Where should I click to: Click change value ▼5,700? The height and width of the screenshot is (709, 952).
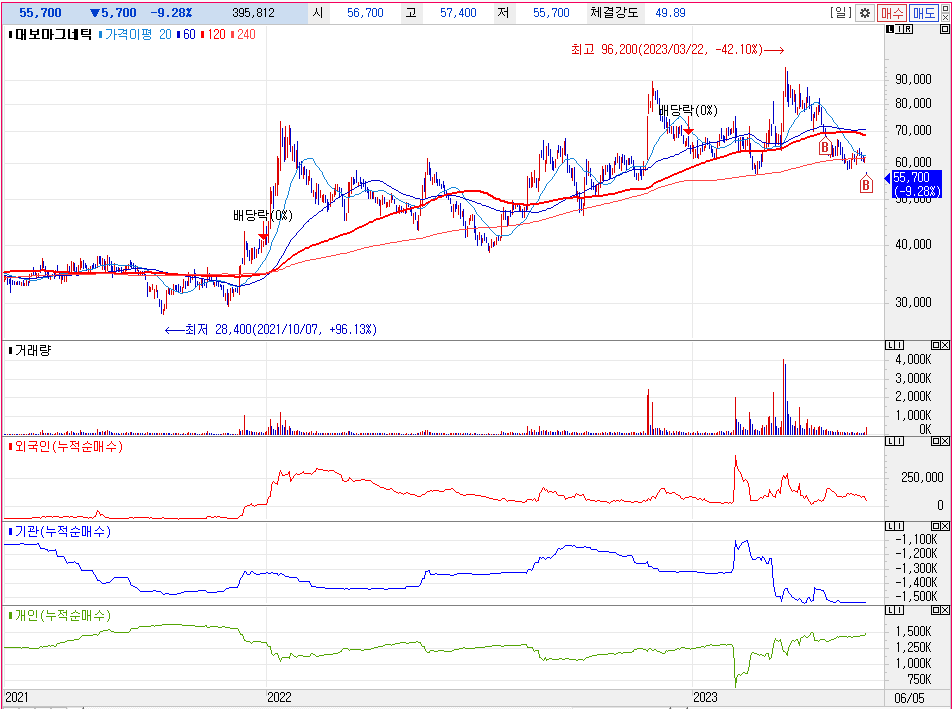[x=113, y=13]
